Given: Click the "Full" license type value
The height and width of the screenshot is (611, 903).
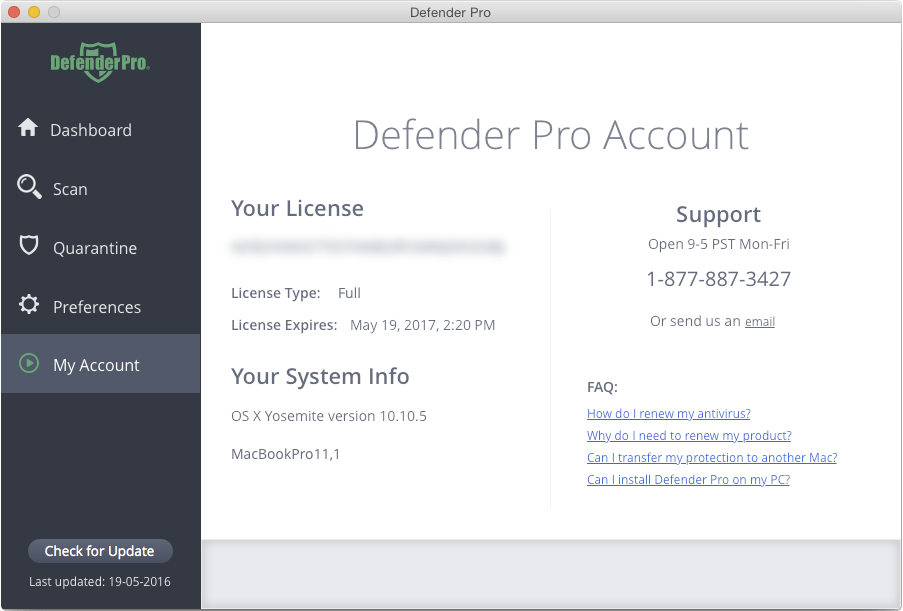Looking at the screenshot, I should pos(349,293).
